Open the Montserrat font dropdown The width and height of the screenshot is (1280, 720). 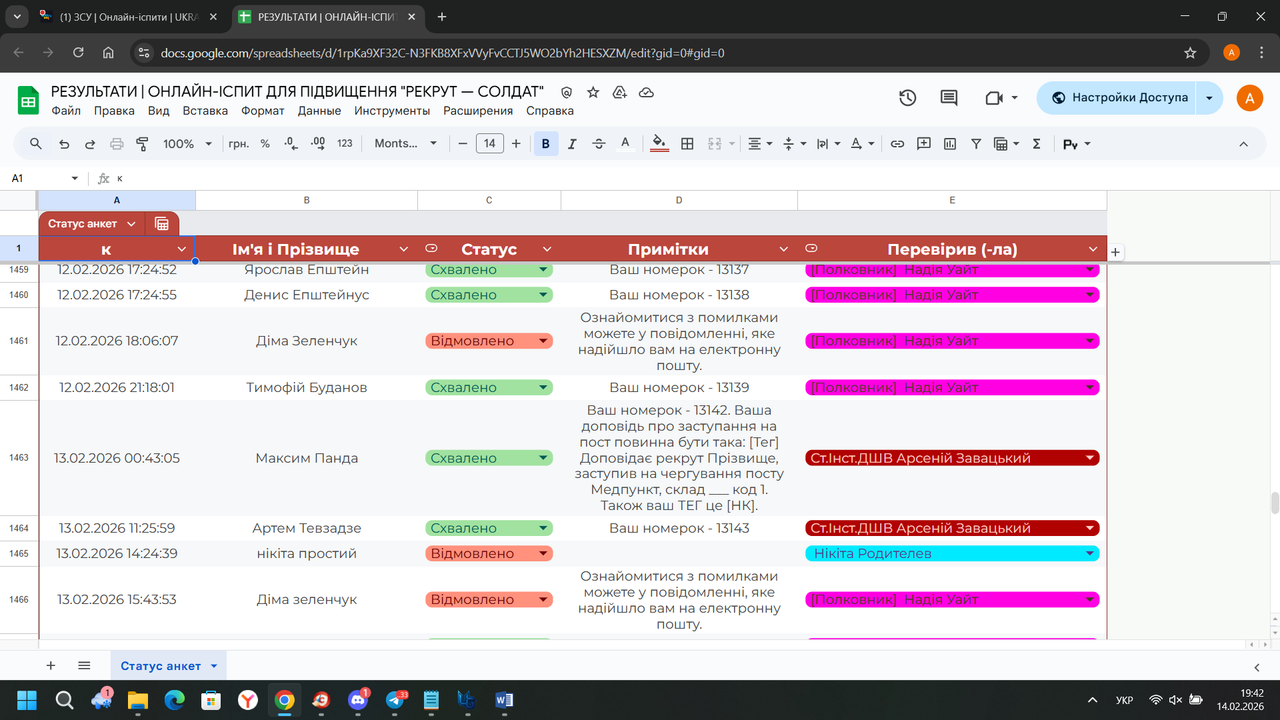pyautogui.click(x=405, y=144)
